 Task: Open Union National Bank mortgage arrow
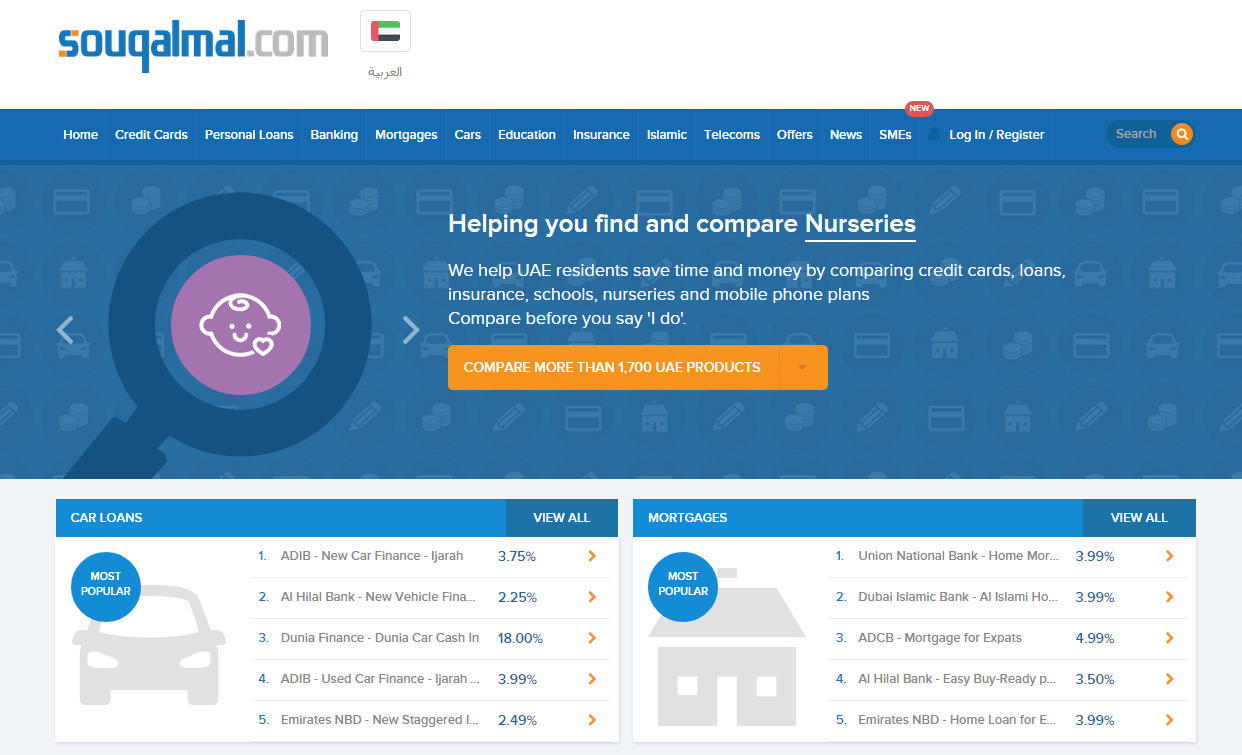(1170, 556)
